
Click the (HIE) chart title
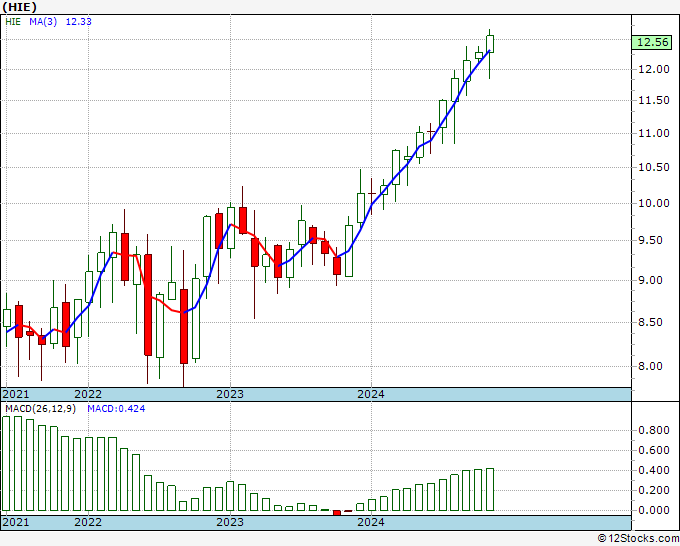[20, 7]
